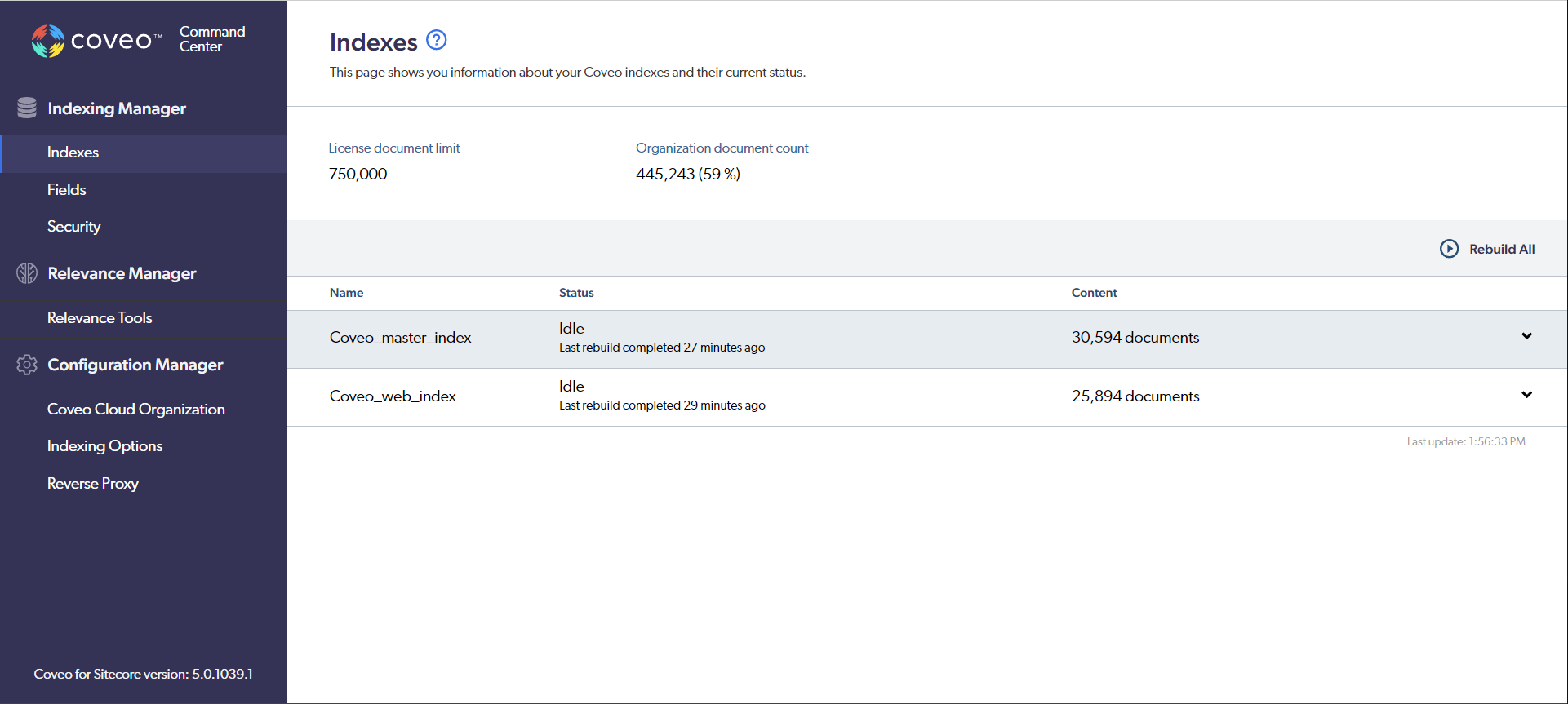1568x704 pixels.
Task: Select the Coveo_master_index name
Action: pos(400,338)
